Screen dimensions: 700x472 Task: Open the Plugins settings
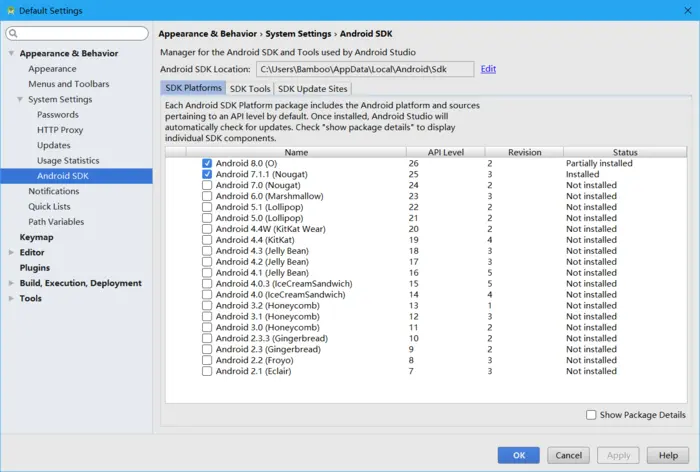point(34,268)
